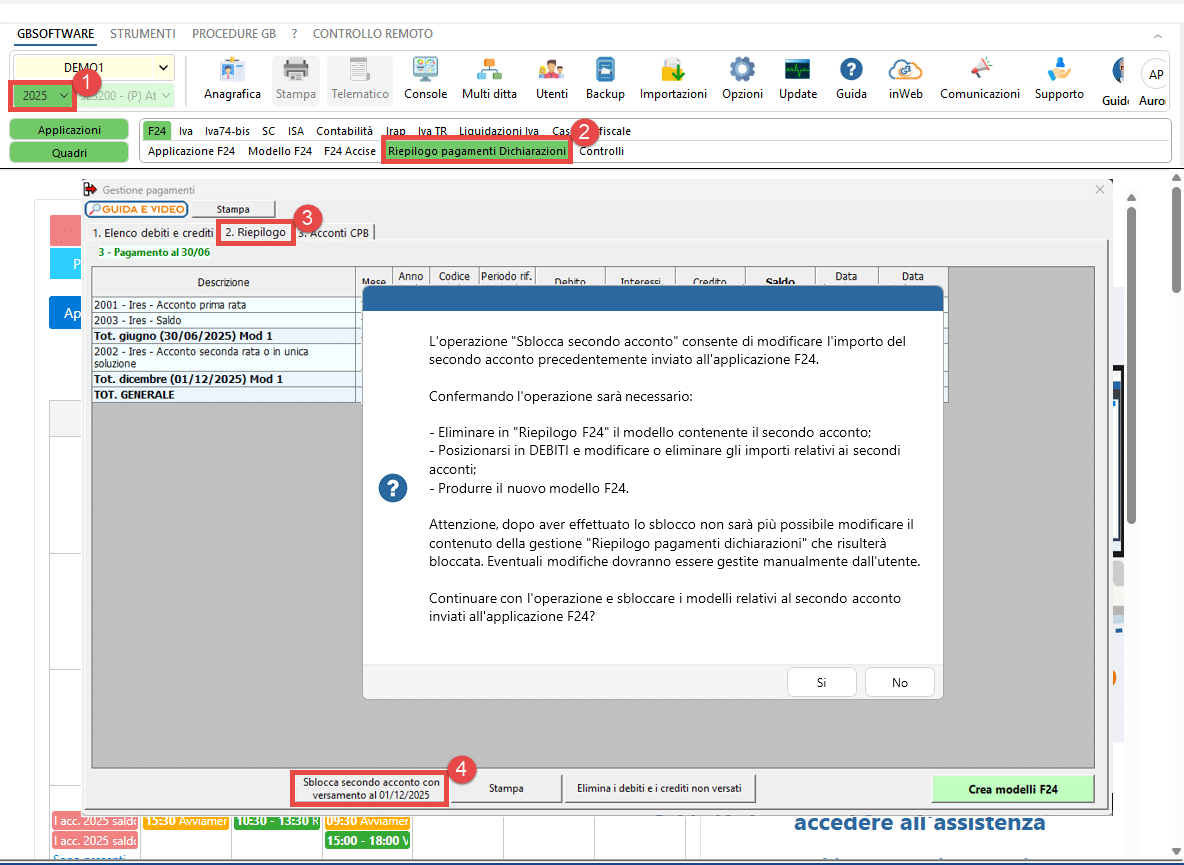
Task: Click the Crea modelli F24 button
Action: [1012, 789]
